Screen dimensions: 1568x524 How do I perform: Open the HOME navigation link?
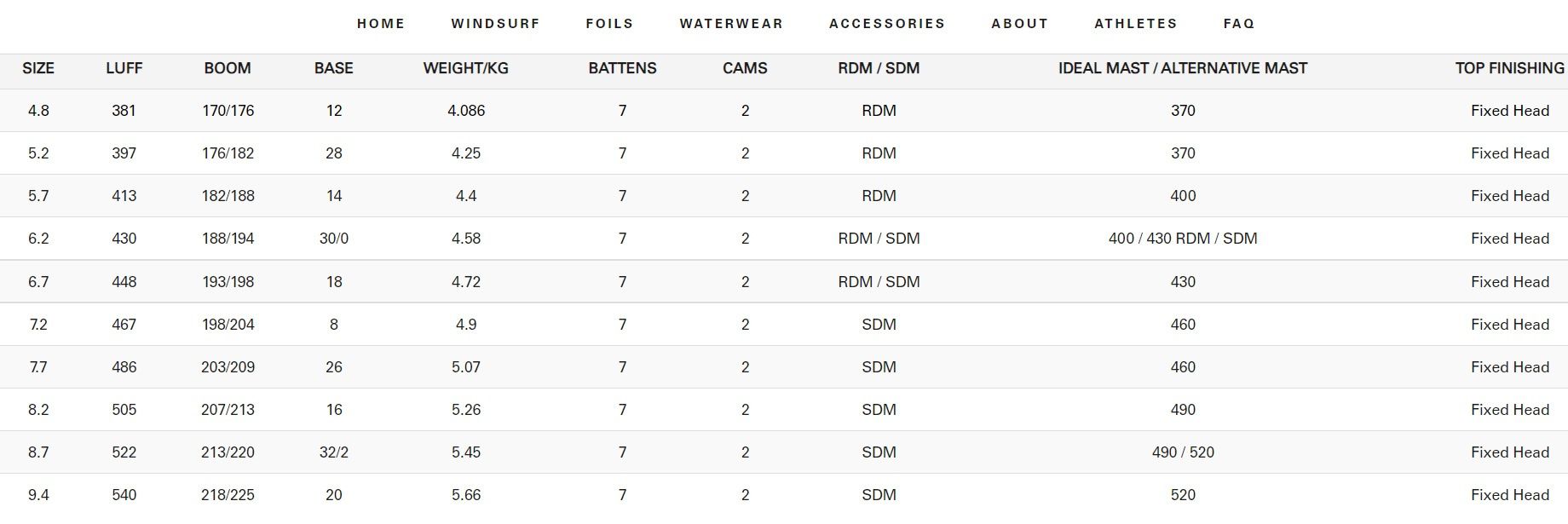381,24
